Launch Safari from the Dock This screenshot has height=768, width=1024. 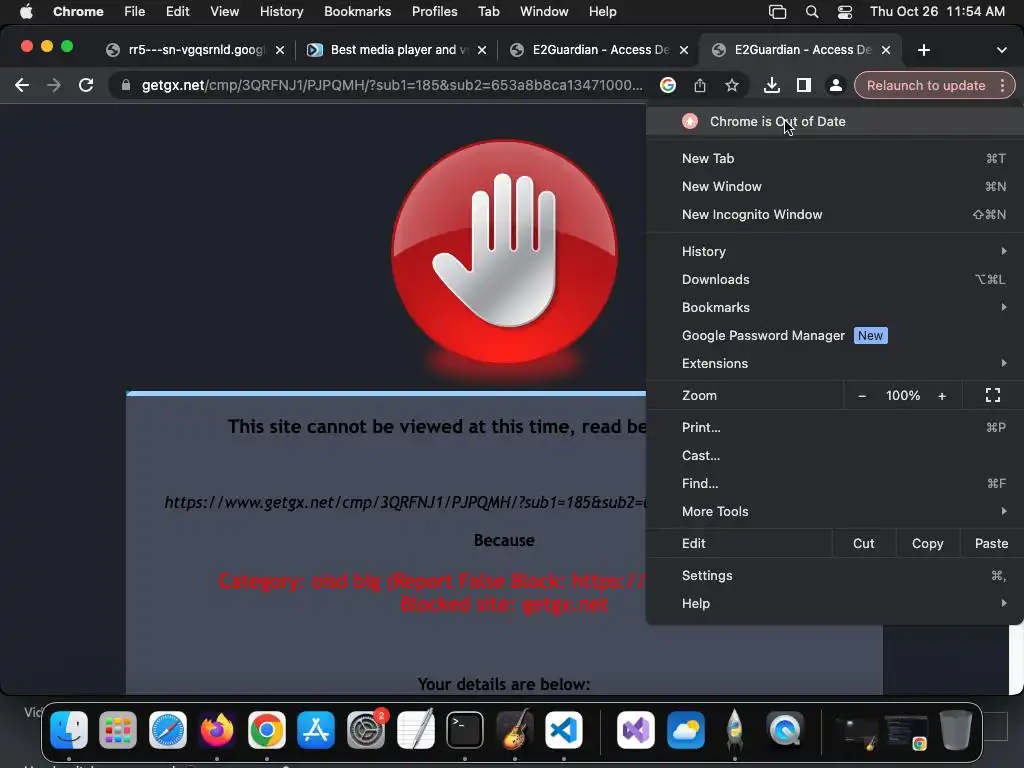pos(168,729)
